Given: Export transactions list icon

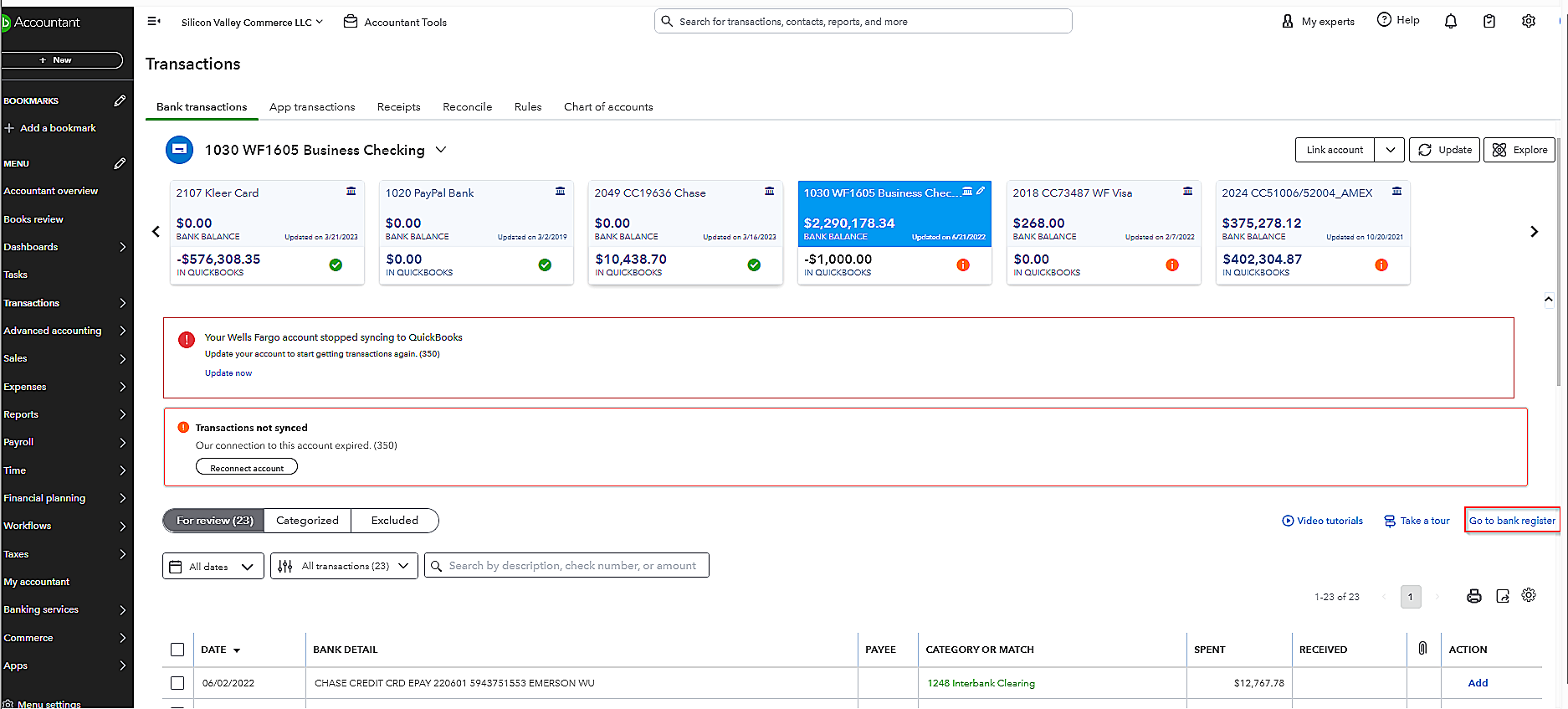Looking at the screenshot, I should tap(1503, 596).
